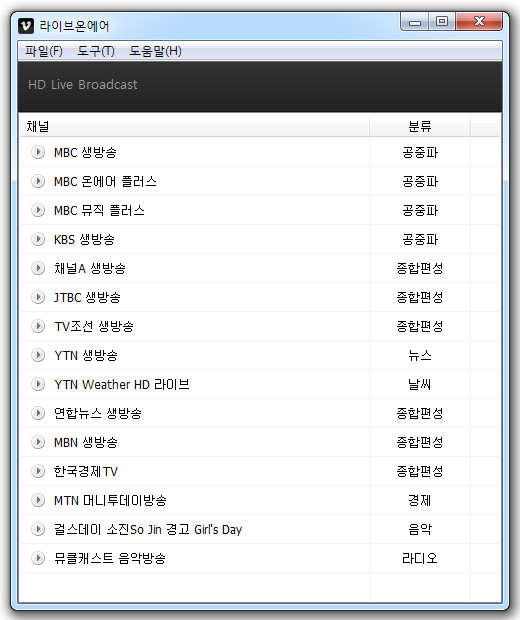This screenshot has height=620, width=520.
Task: Click the app logo icon in the title bar
Action: (x=26, y=26)
